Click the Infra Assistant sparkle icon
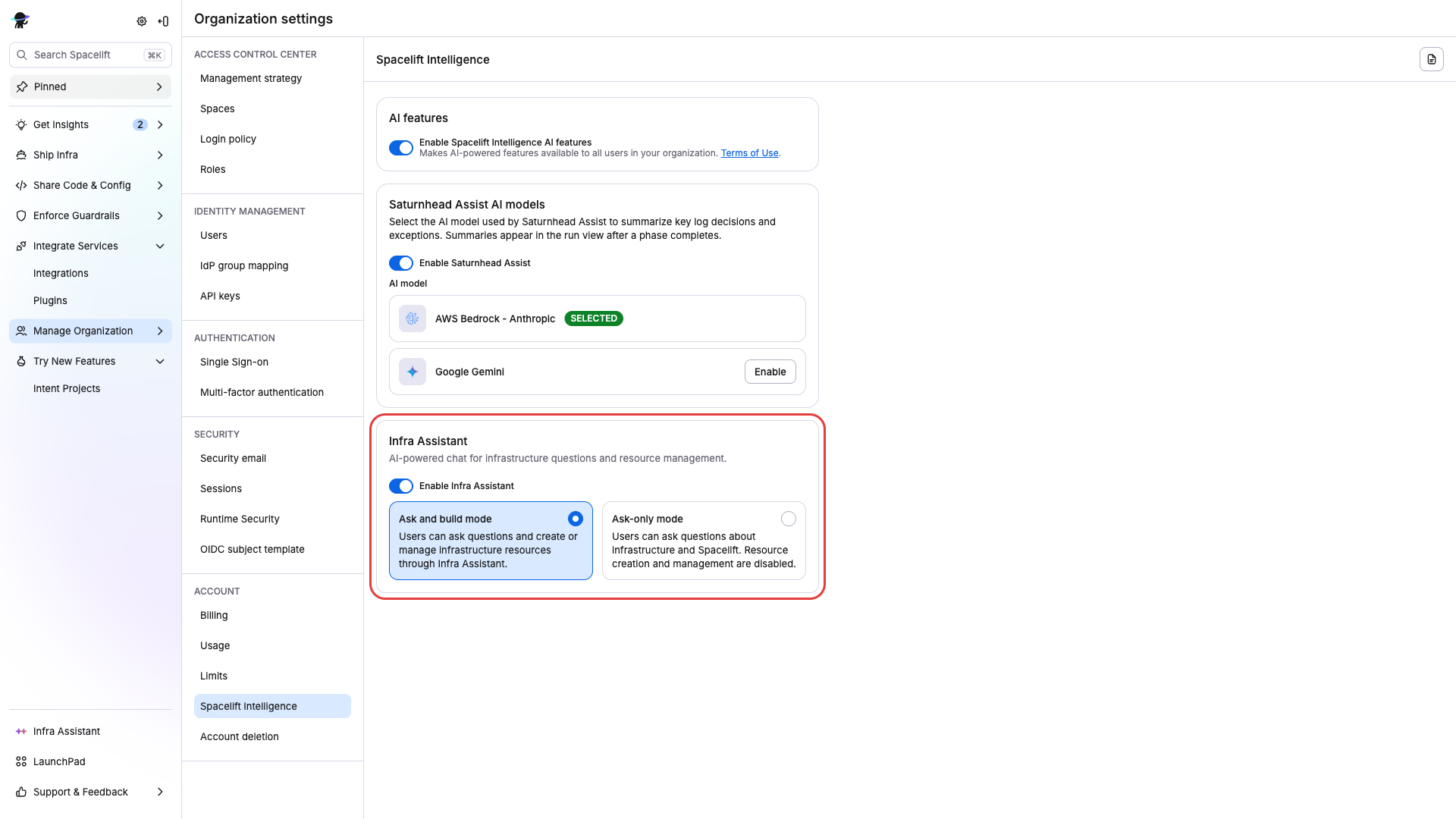This screenshot has height=819, width=1456. [x=20, y=731]
